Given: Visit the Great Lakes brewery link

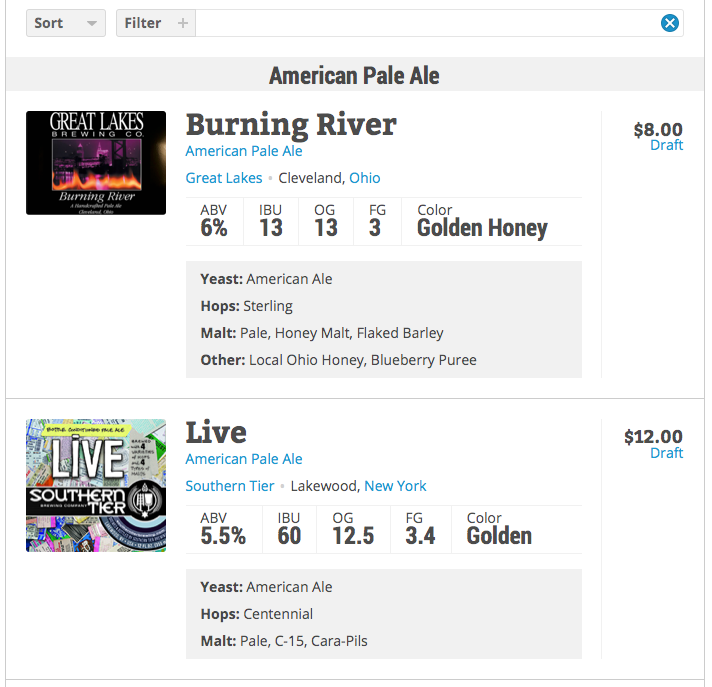Looking at the screenshot, I should [224, 178].
